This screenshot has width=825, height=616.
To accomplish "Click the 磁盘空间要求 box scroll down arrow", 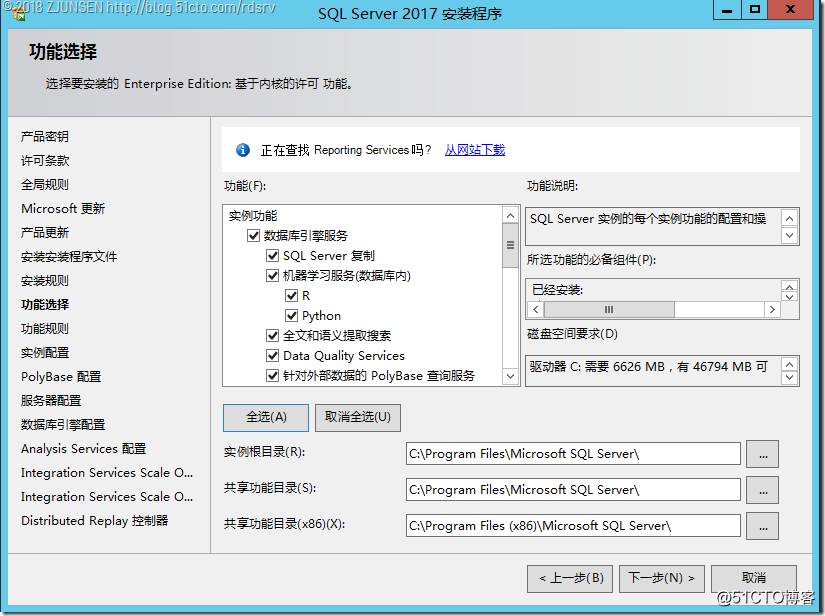I will 789,378.
